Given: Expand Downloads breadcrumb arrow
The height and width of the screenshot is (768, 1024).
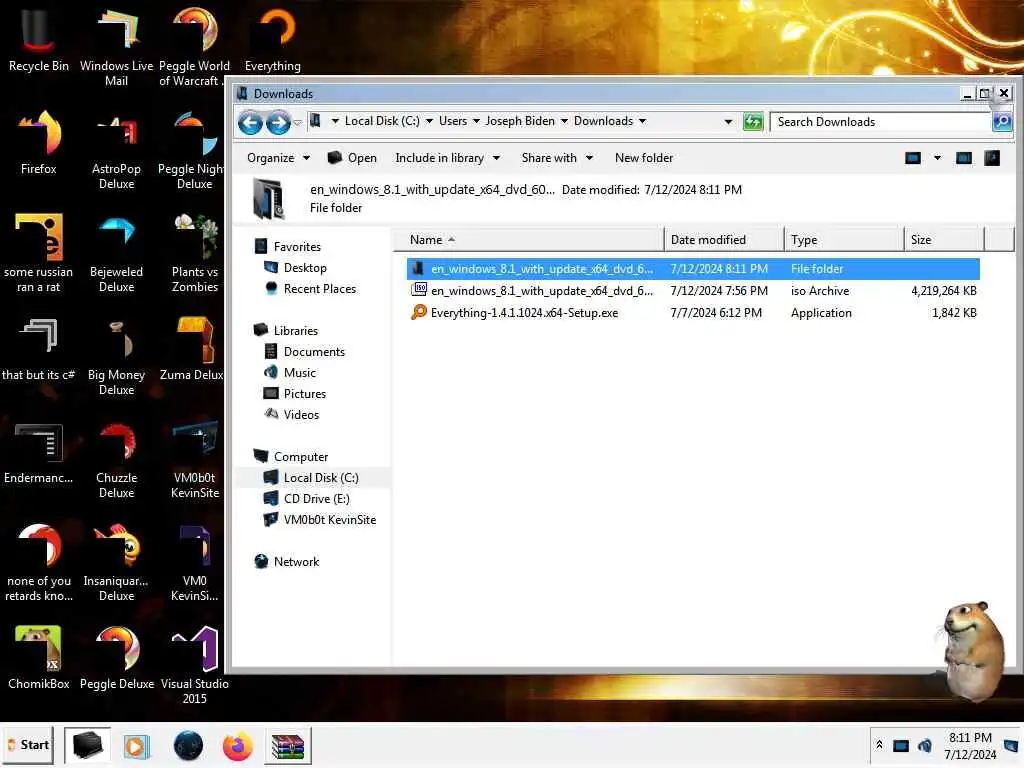Looking at the screenshot, I should coord(643,121).
